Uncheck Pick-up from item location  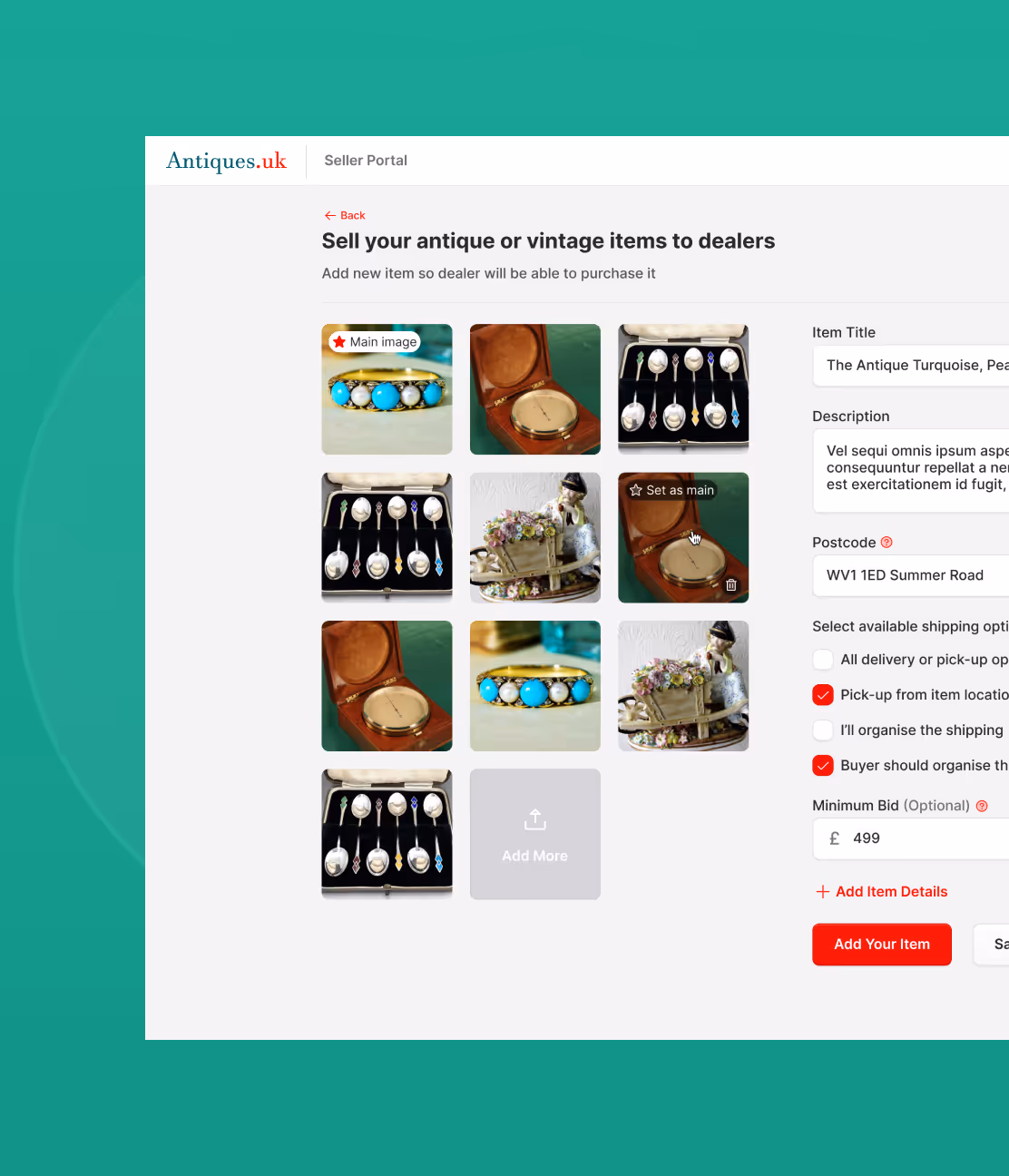[x=823, y=695]
